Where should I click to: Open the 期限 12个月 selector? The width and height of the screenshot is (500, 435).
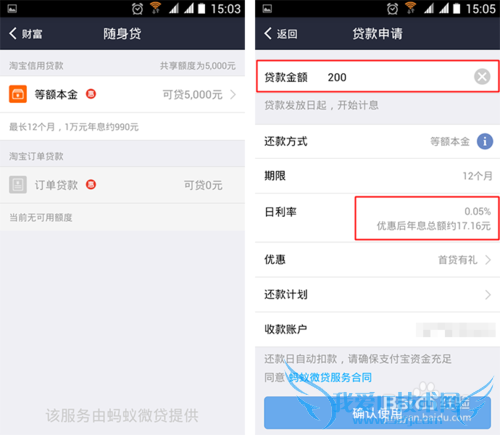click(377, 176)
